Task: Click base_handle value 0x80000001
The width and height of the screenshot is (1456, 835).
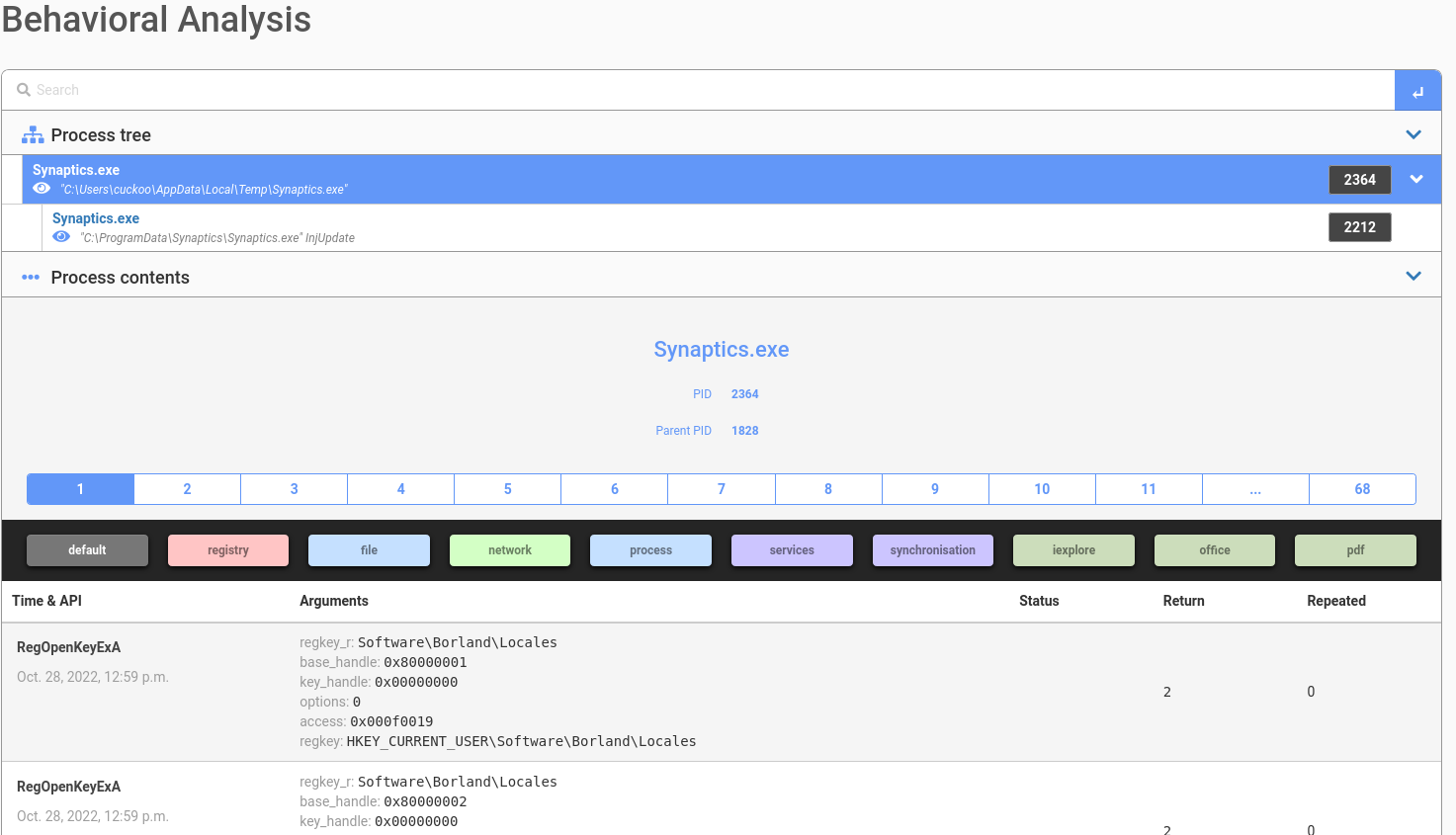Action: pyautogui.click(x=425, y=662)
